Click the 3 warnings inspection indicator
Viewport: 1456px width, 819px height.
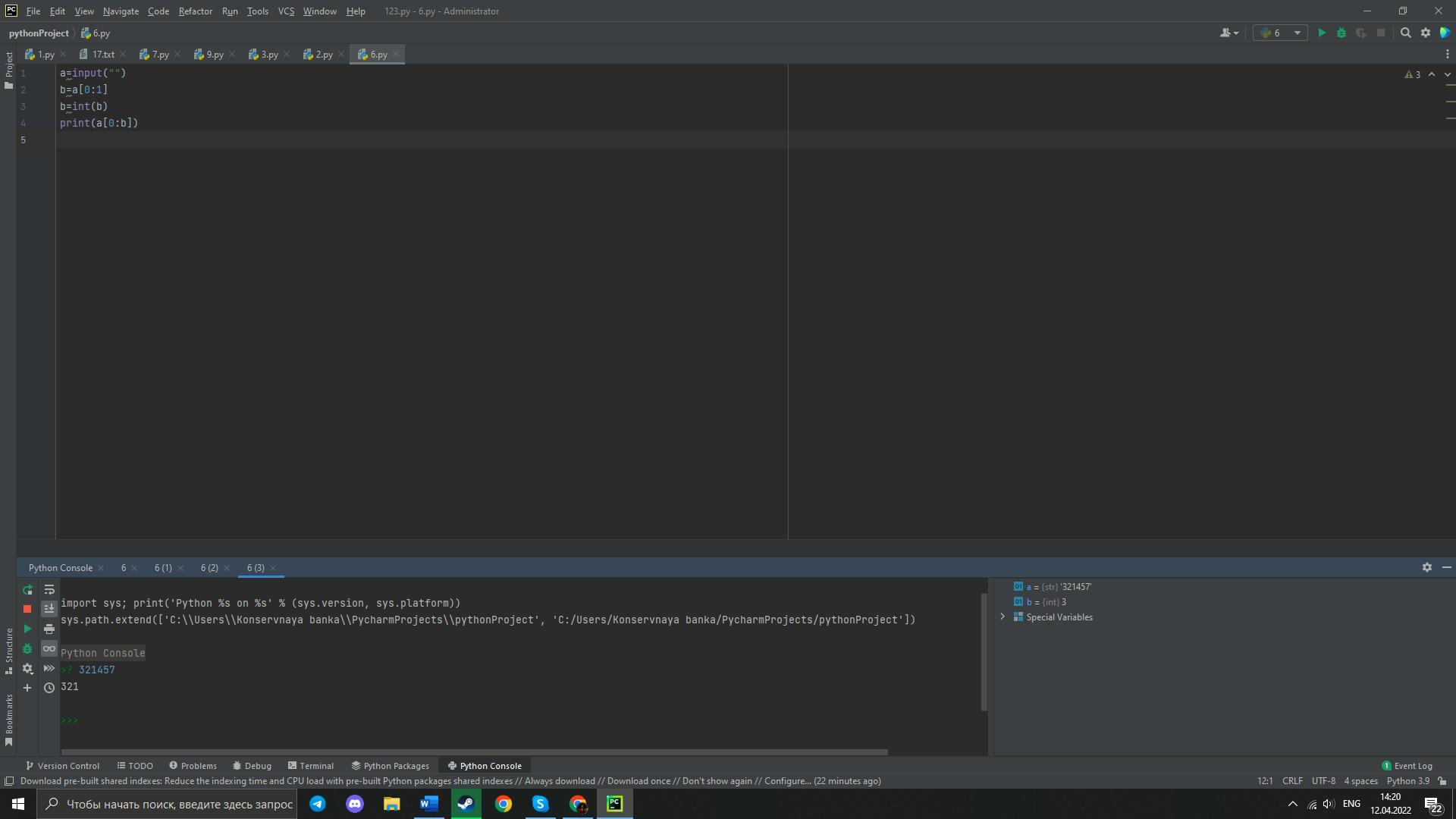click(1413, 74)
